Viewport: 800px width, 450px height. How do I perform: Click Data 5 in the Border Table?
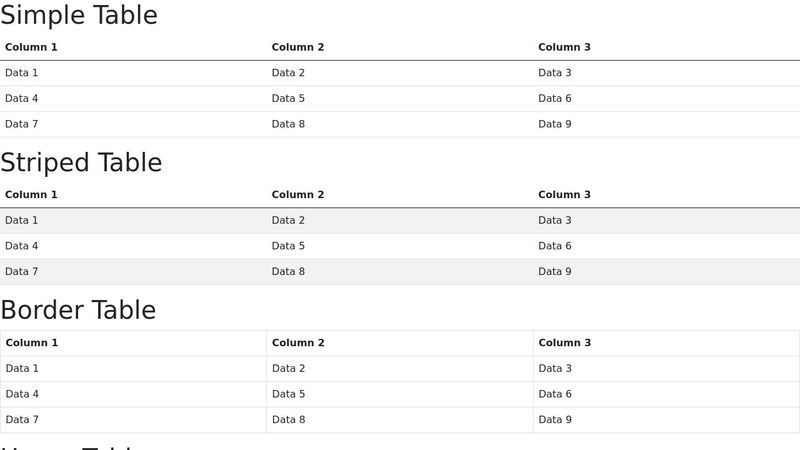(x=289, y=394)
